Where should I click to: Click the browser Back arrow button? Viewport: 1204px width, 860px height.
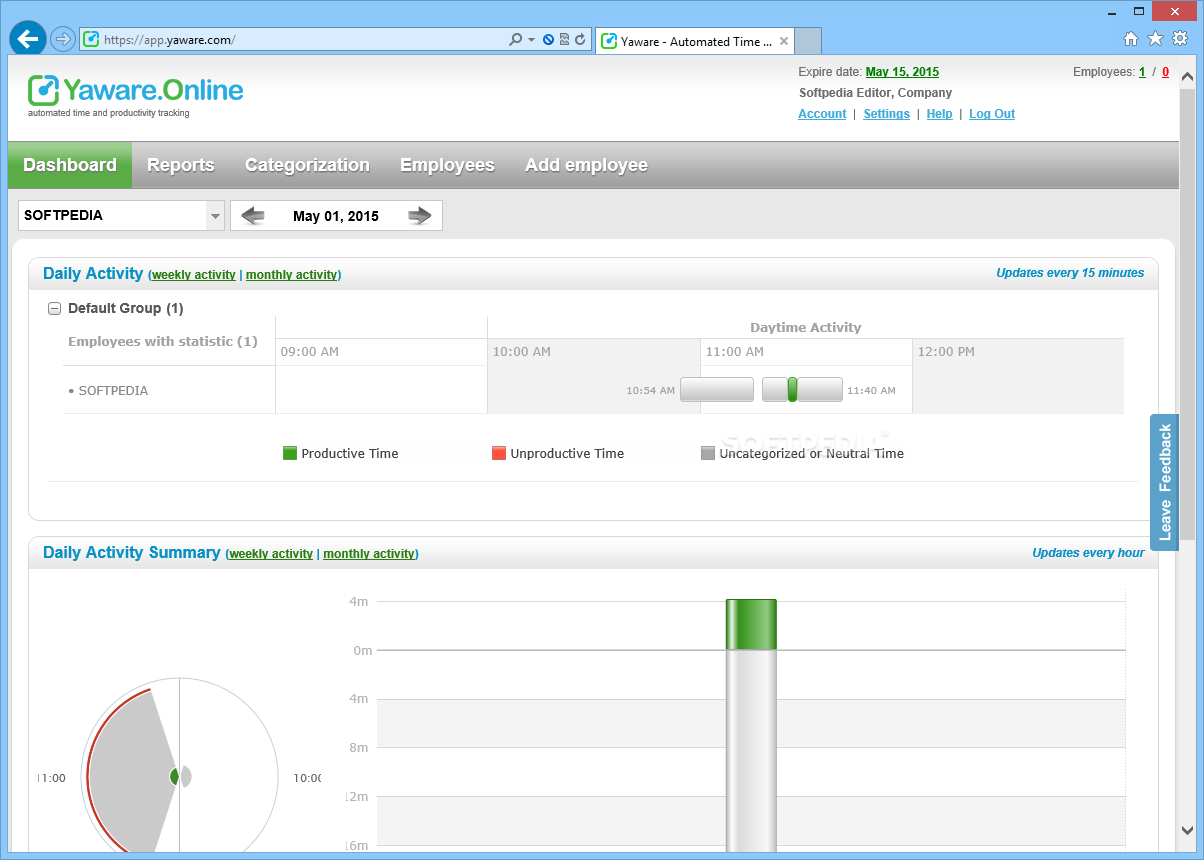click(28, 39)
